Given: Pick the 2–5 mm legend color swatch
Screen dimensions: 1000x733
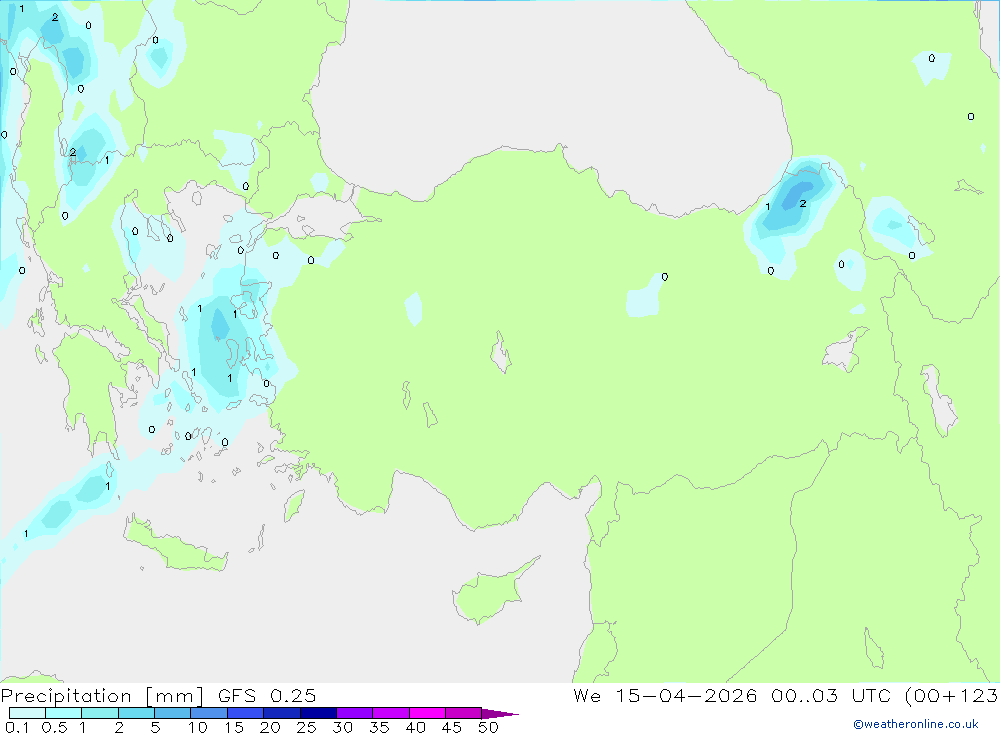Looking at the screenshot, I should point(136,713).
